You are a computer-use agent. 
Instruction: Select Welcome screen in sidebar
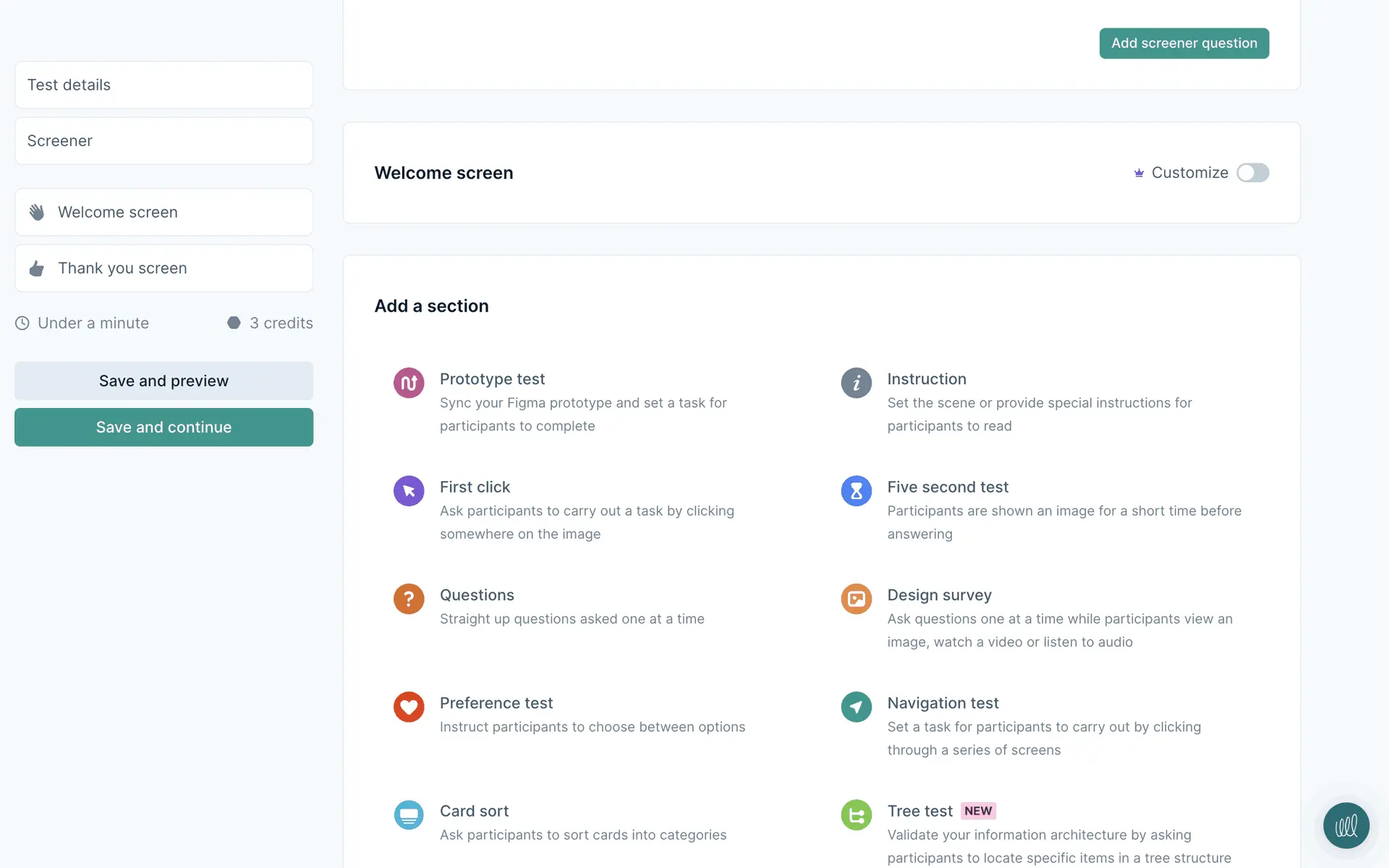(163, 212)
